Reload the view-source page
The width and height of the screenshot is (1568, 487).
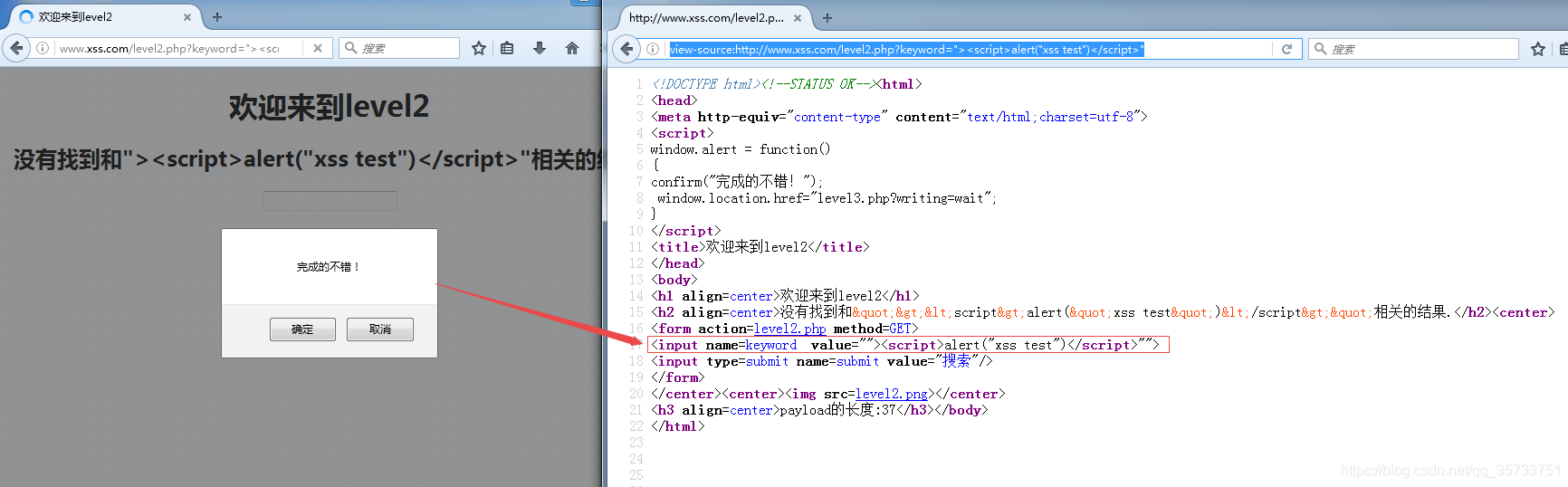(x=1286, y=49)
